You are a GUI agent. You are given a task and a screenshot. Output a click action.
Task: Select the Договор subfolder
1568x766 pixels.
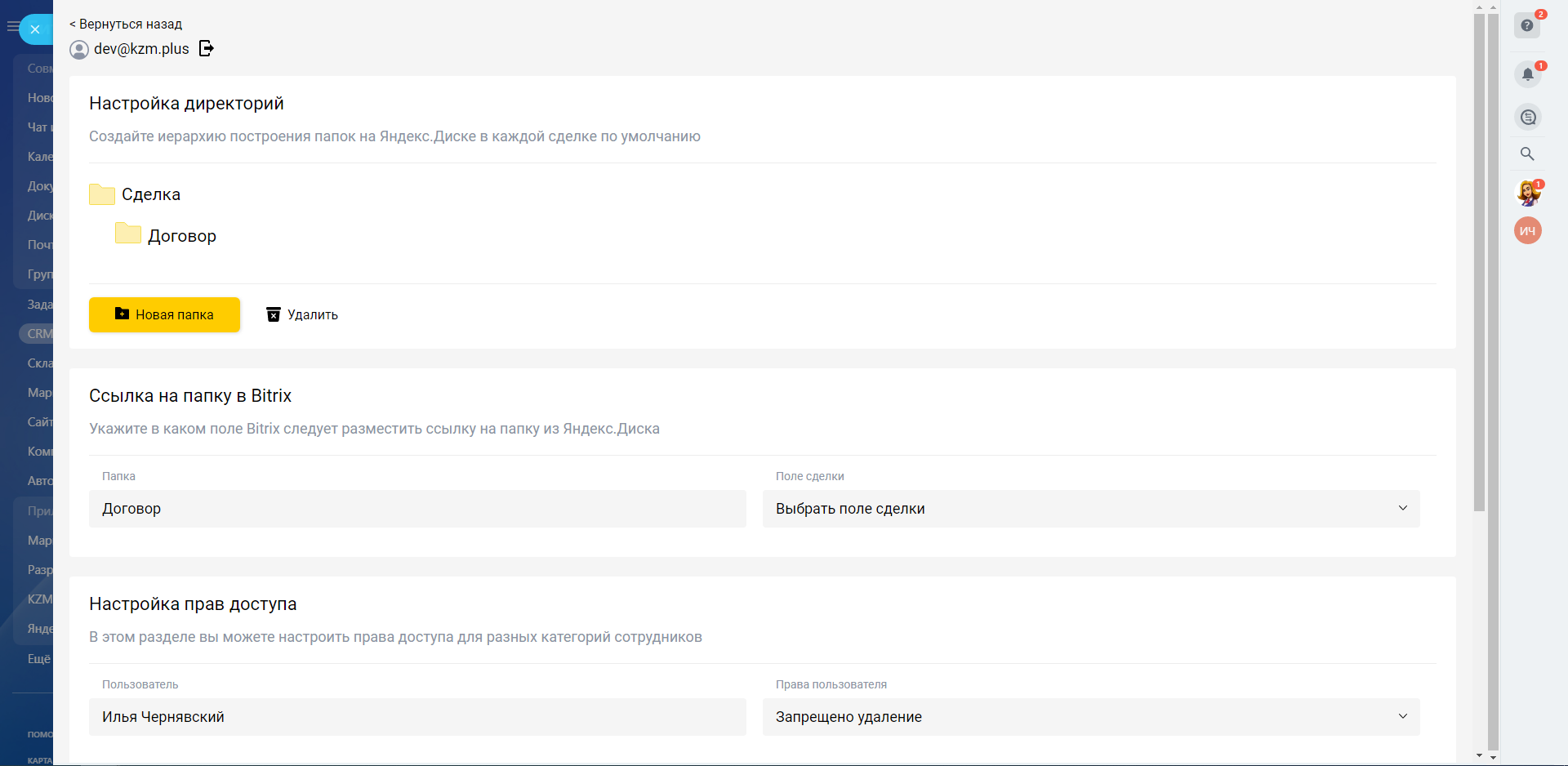click(181, 236)
